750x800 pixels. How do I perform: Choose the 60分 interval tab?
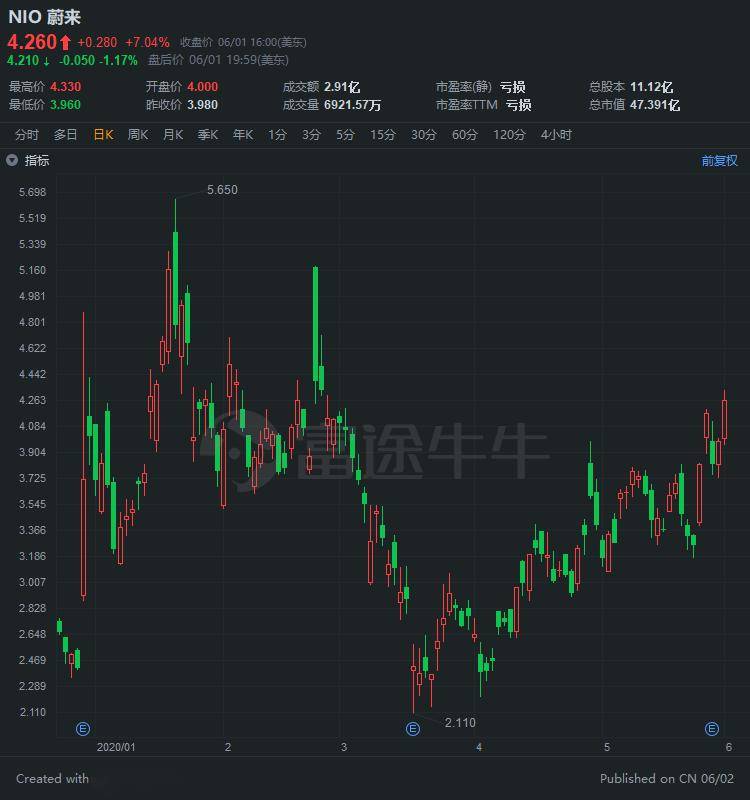coord(464,135)
